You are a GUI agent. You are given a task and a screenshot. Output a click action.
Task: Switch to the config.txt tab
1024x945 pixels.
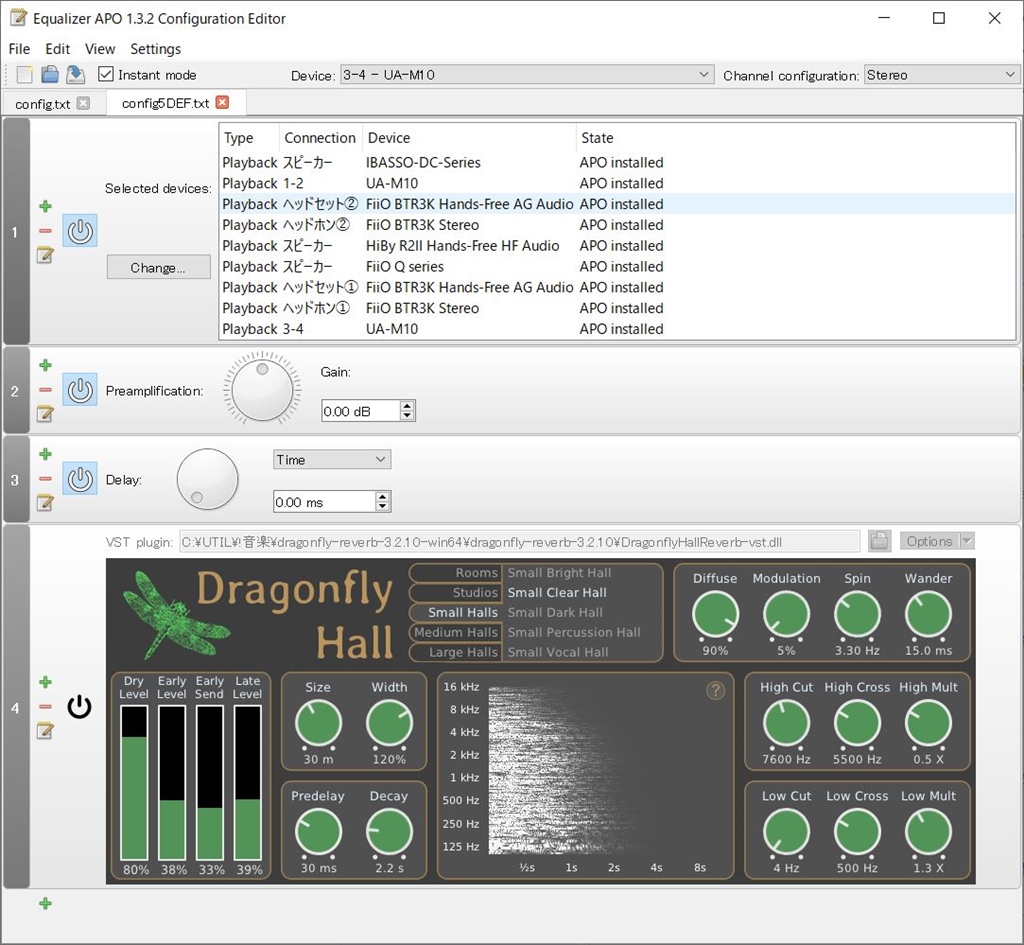tap(42, 104)
